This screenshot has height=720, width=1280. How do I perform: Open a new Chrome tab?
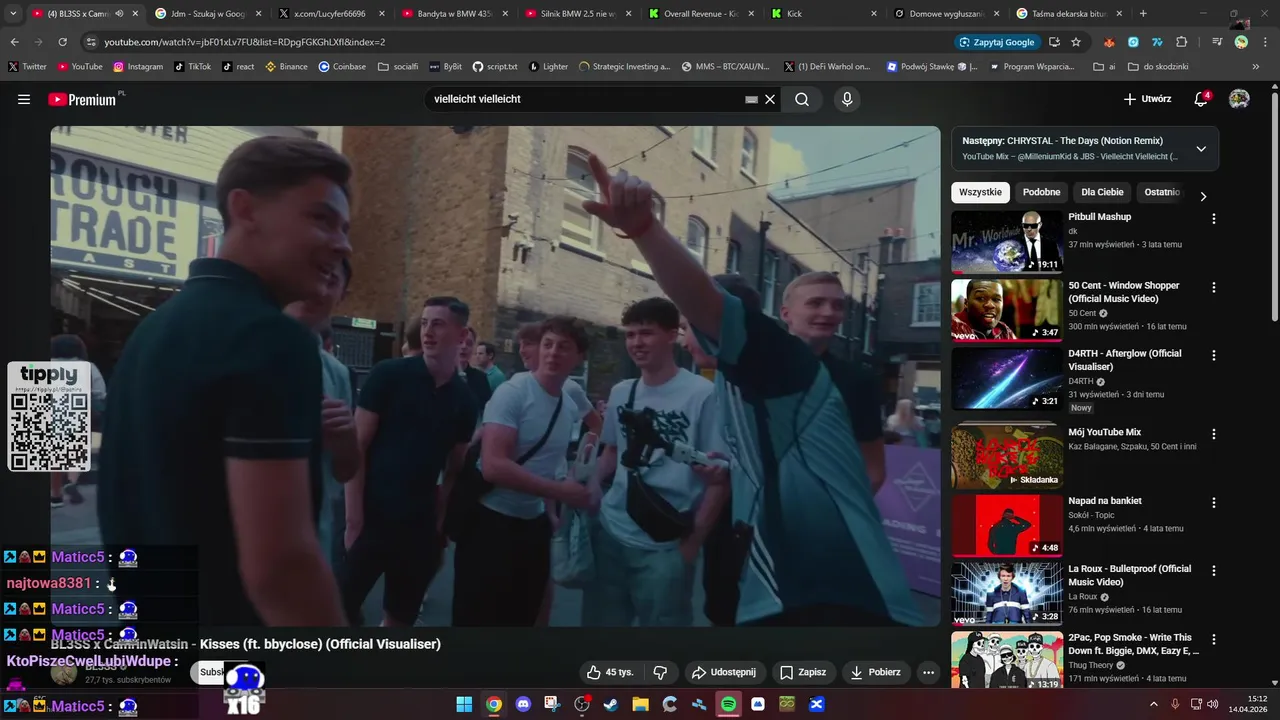[1143, 14]
